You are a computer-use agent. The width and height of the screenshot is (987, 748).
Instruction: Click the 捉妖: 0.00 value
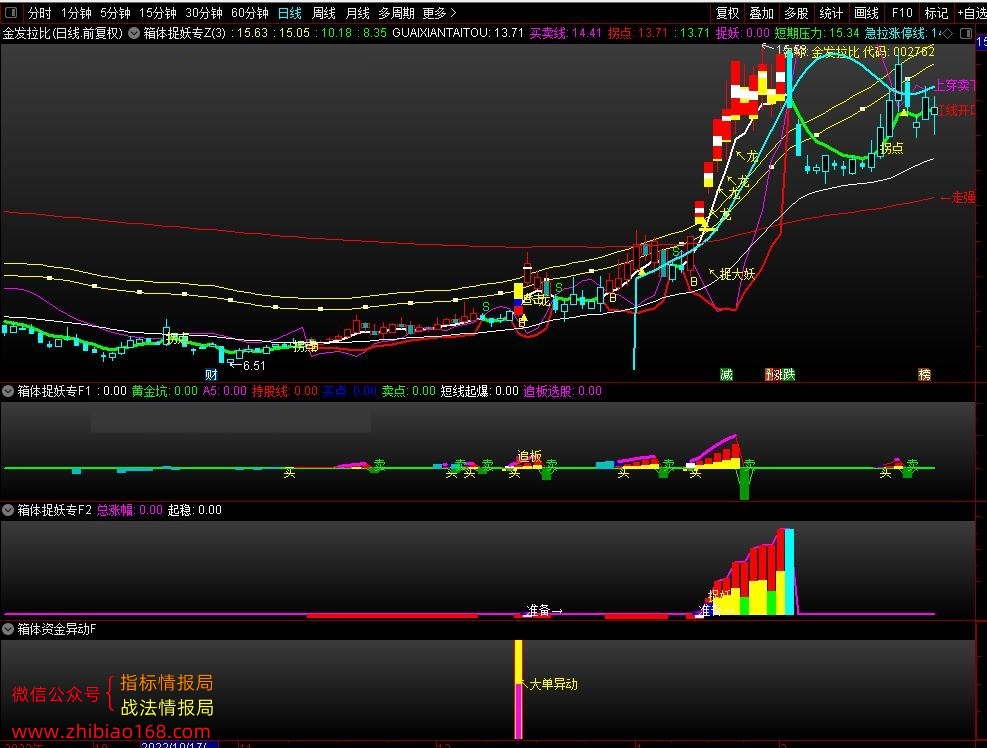(743, 33)
